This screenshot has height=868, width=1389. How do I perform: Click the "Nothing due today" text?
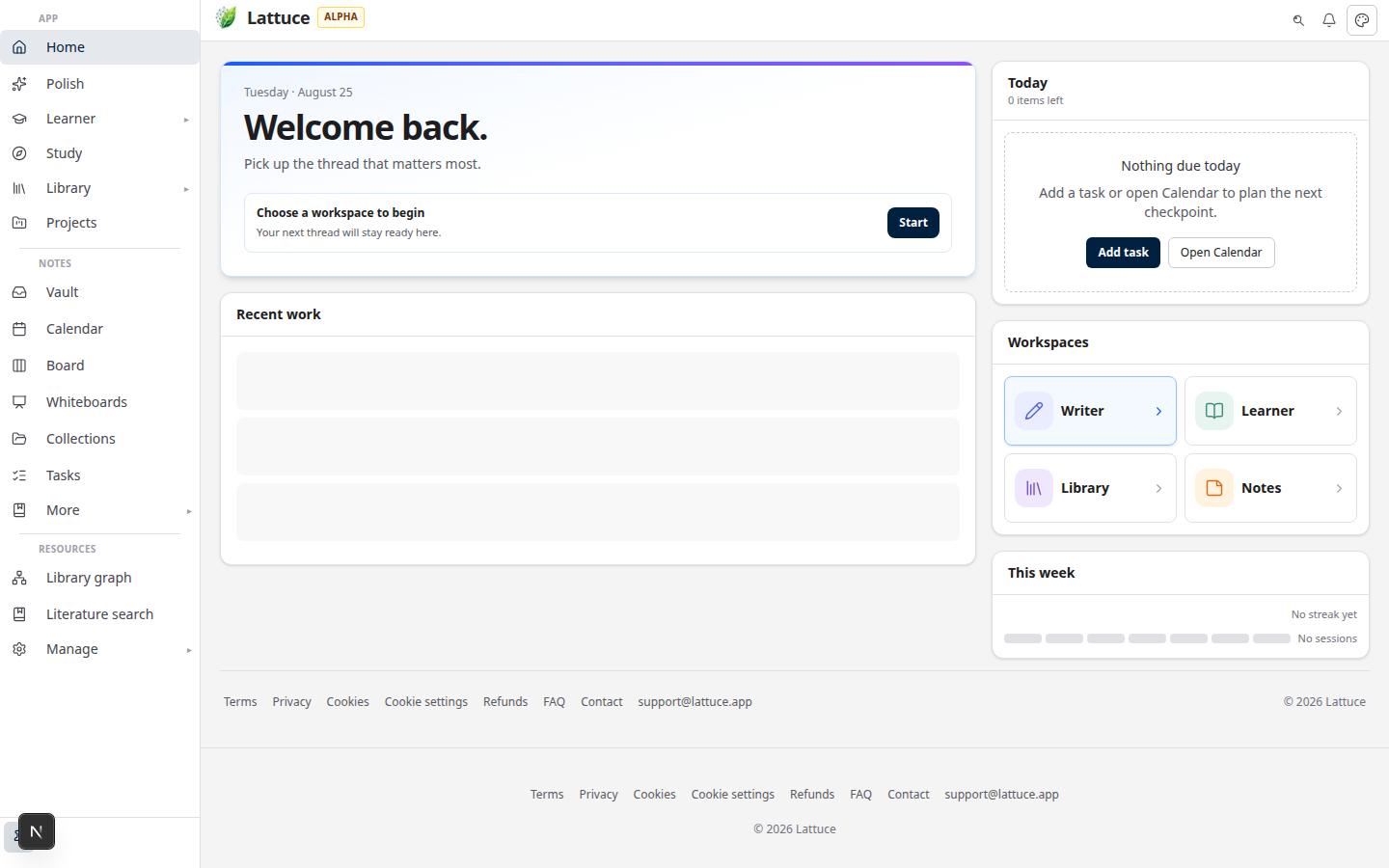[x=1181, y=166]
